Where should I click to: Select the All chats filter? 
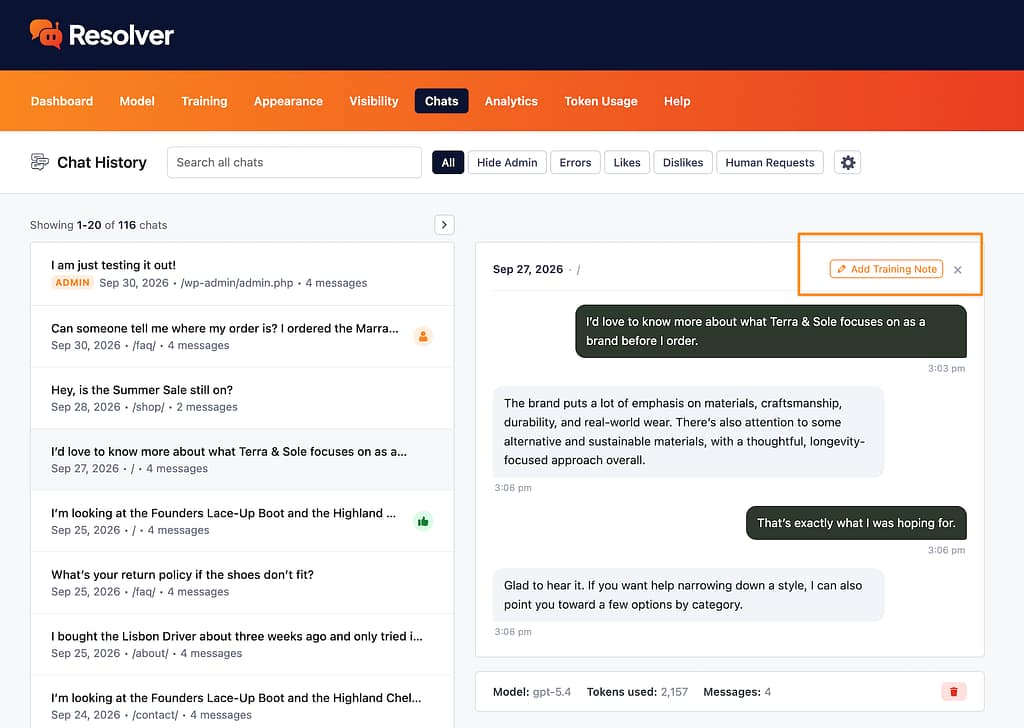tap(448, 163)
